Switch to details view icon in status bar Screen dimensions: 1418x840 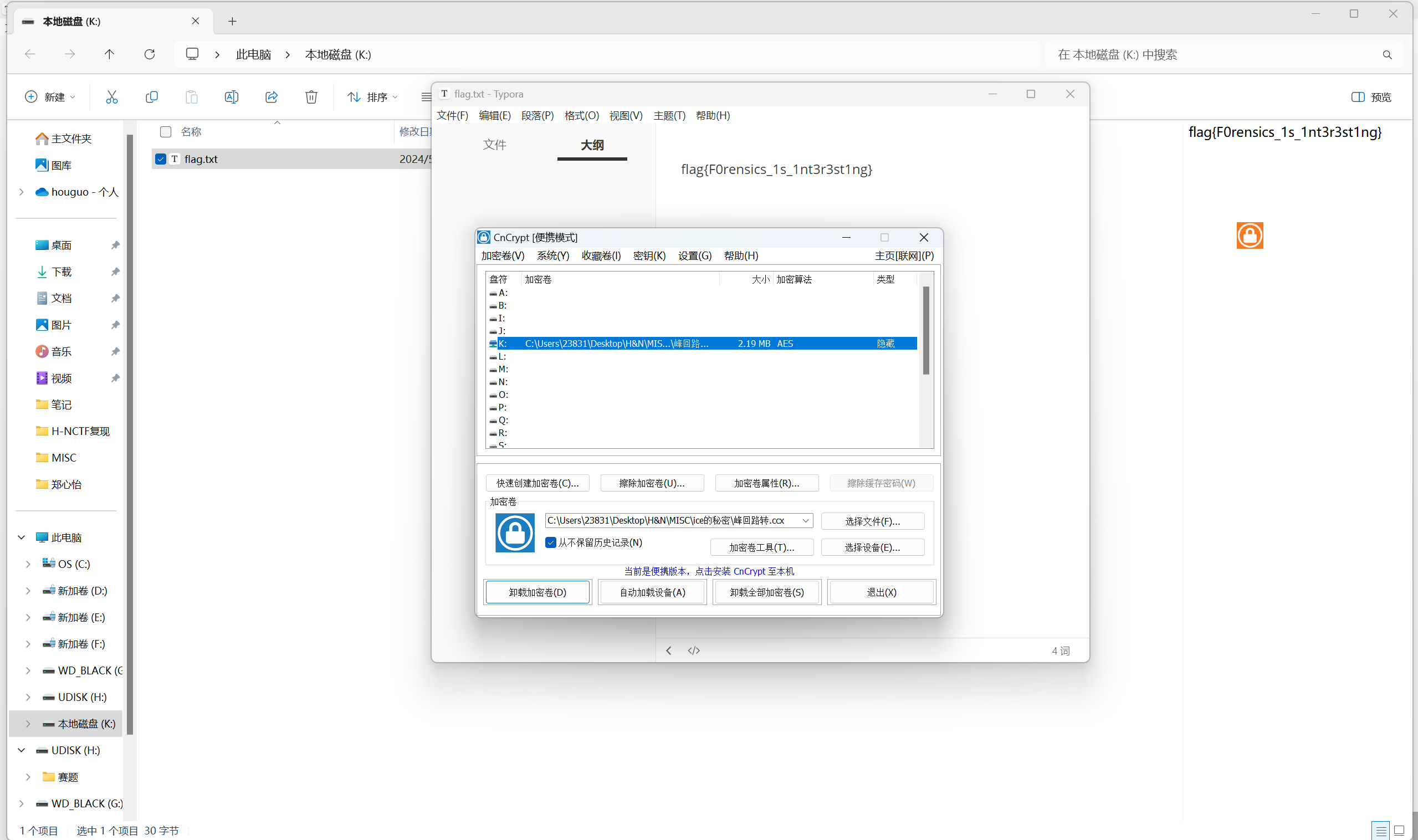click(1381, 831)
